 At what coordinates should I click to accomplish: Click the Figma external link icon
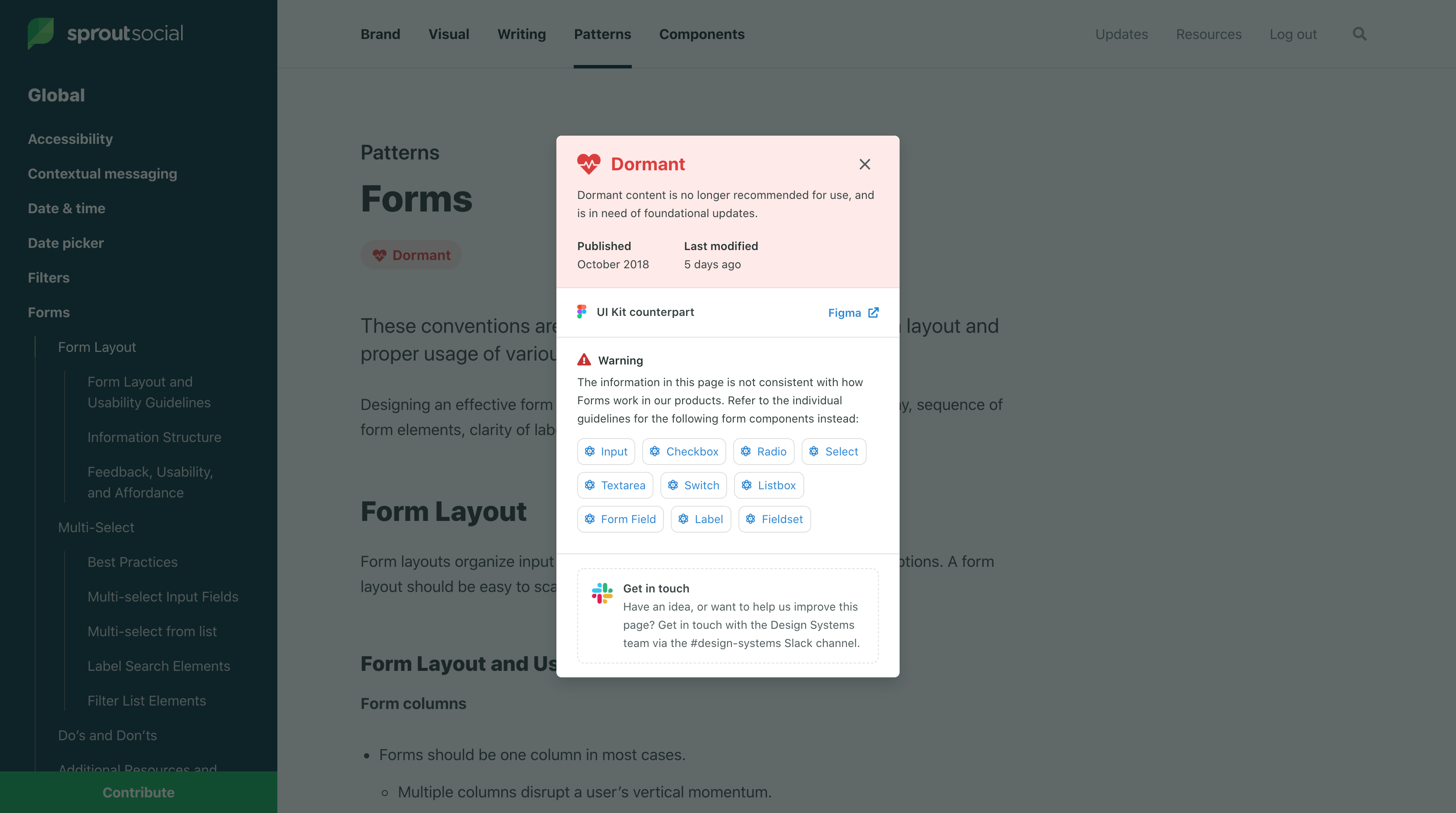click(873, 312)
